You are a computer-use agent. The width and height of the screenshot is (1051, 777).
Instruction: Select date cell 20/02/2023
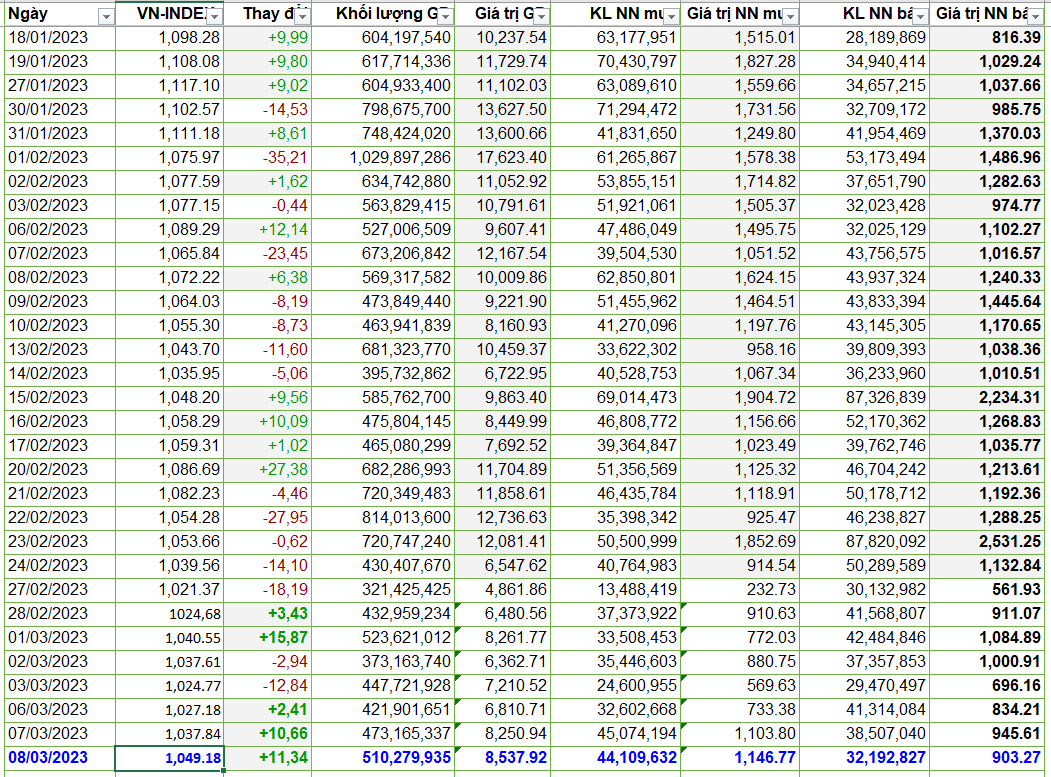[60, 469]
